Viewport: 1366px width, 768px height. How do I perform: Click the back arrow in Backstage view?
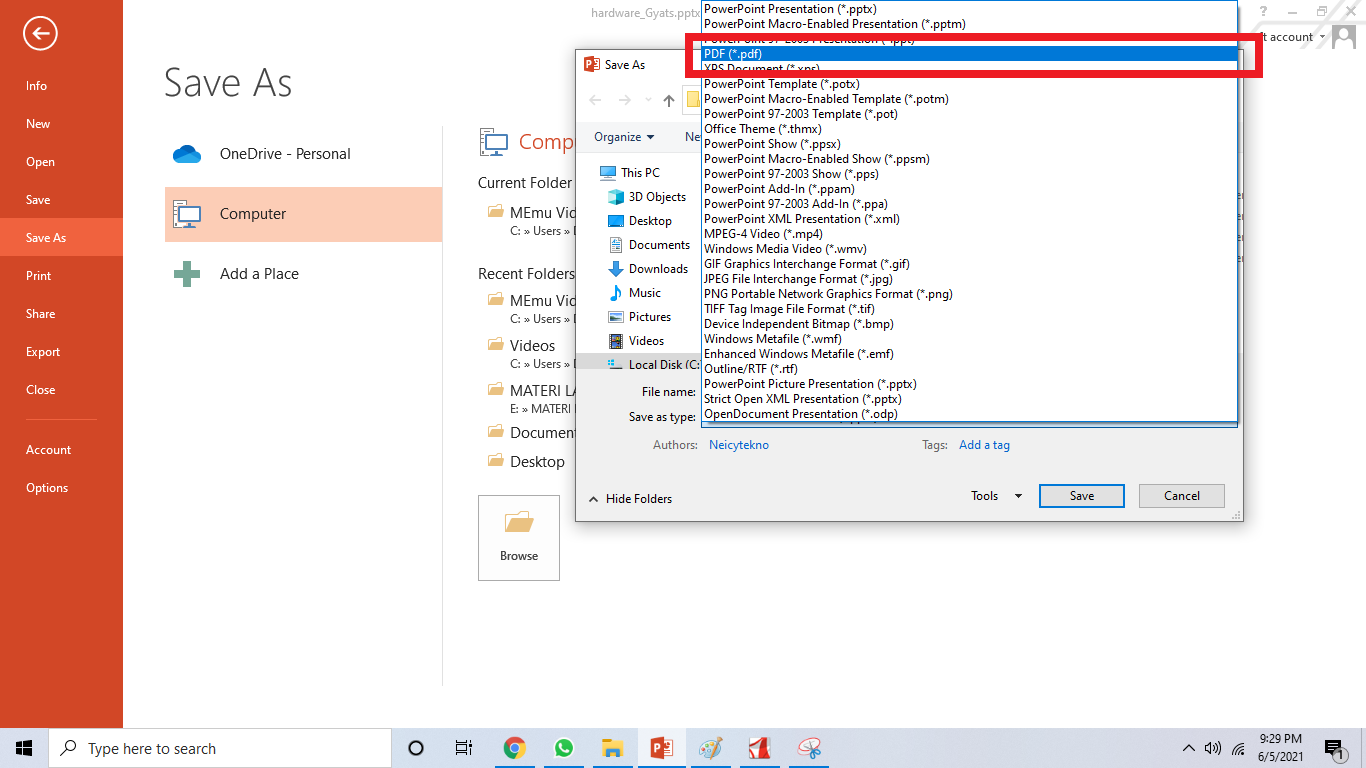pos(40,34)
